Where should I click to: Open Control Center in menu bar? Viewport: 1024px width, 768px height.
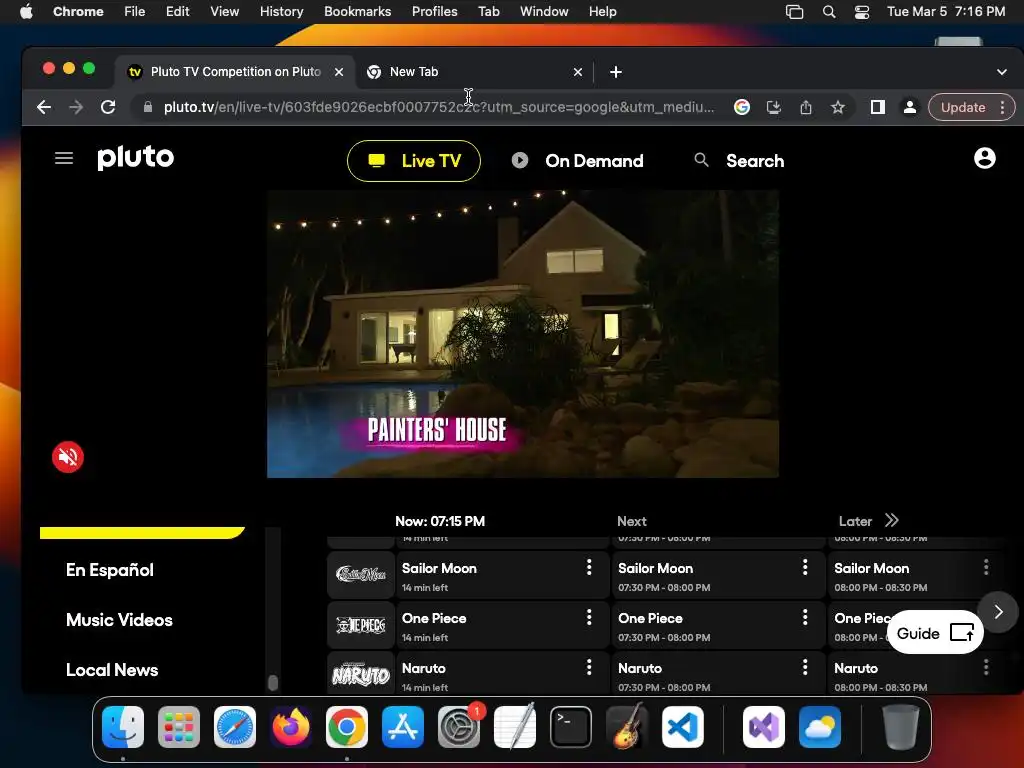coord(862,11)
